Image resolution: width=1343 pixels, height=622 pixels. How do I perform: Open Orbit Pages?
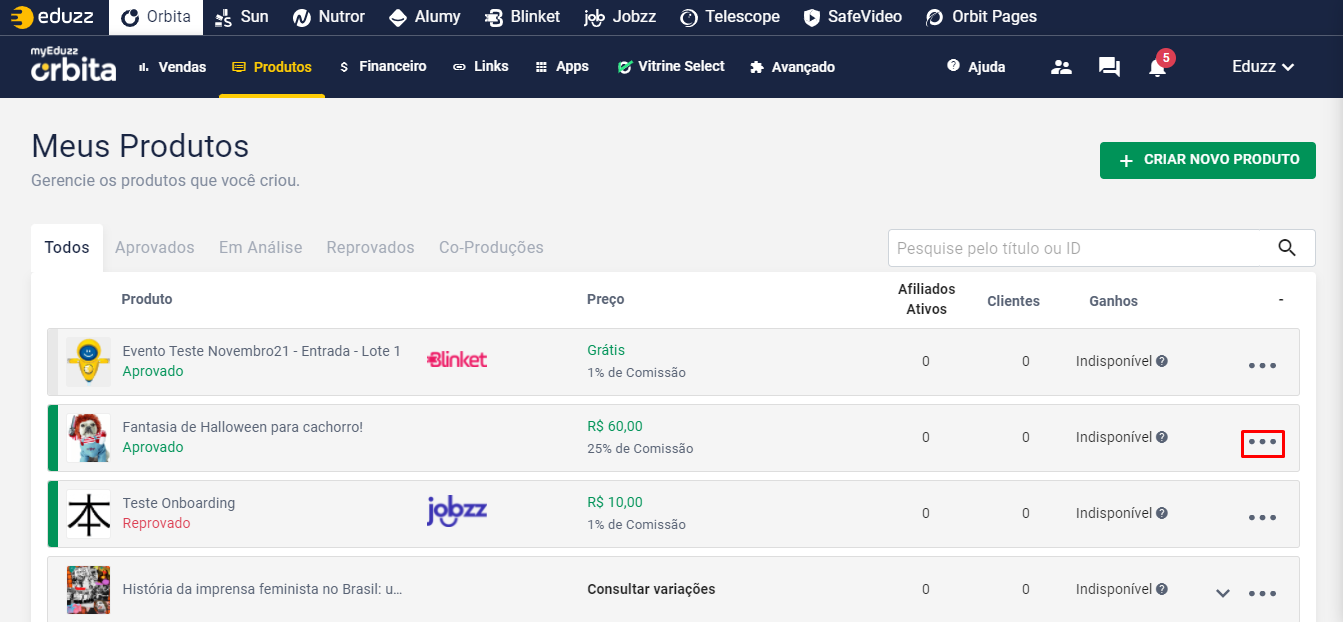(x=981, y=17)
